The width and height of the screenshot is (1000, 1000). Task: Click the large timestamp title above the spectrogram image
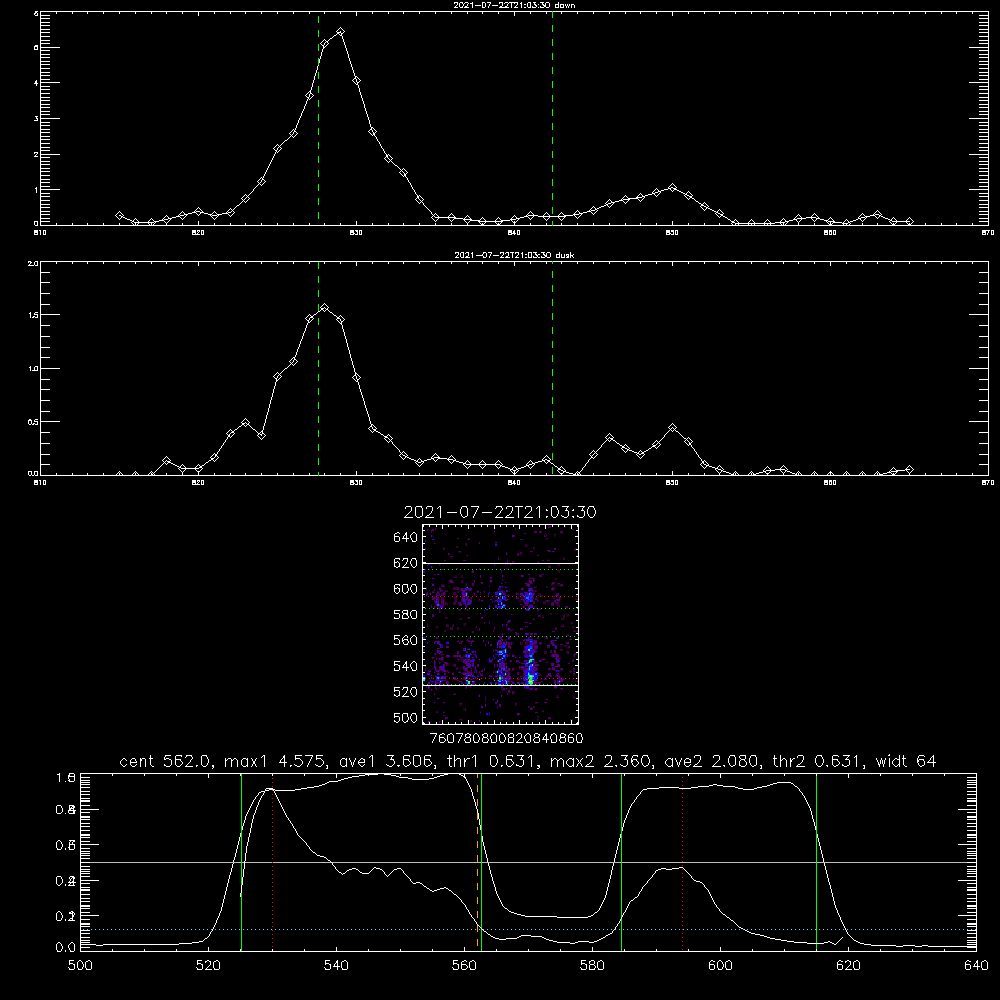500,512
